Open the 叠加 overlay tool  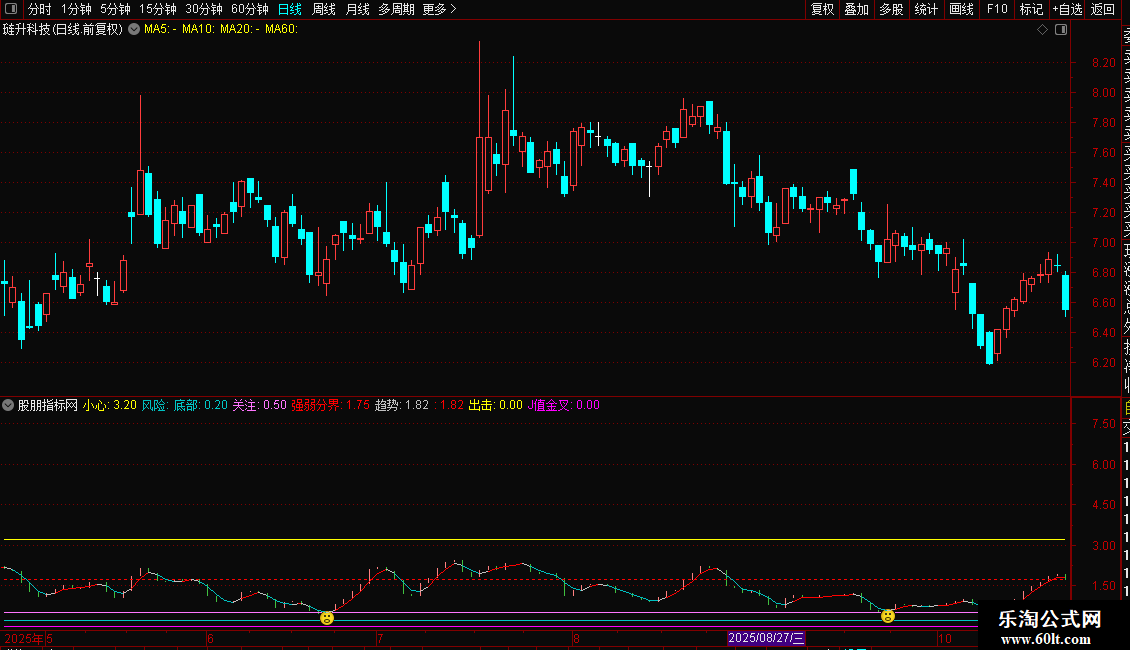point(856,9)
